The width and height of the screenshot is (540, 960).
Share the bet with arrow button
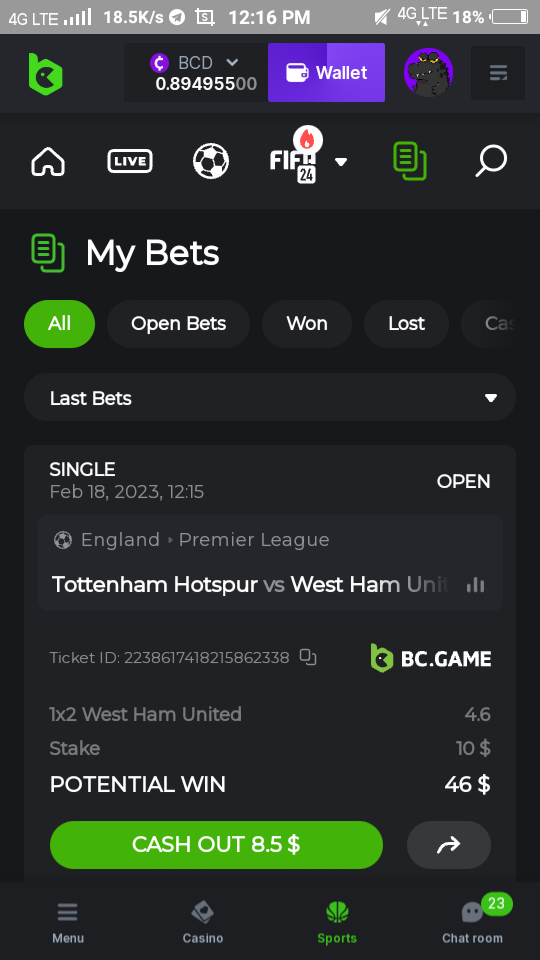[449, 845]
